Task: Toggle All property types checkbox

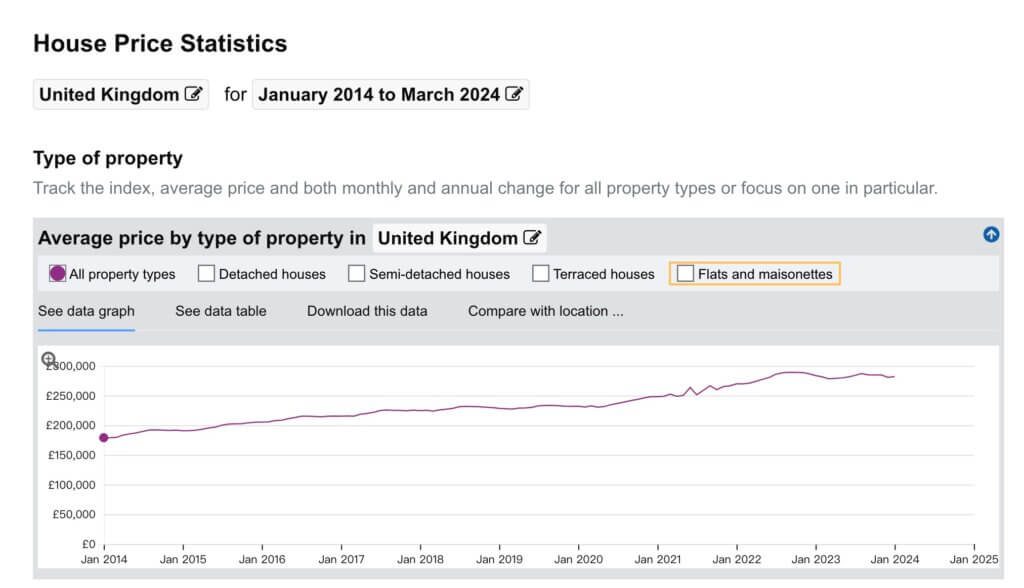Action: point(57,273)
